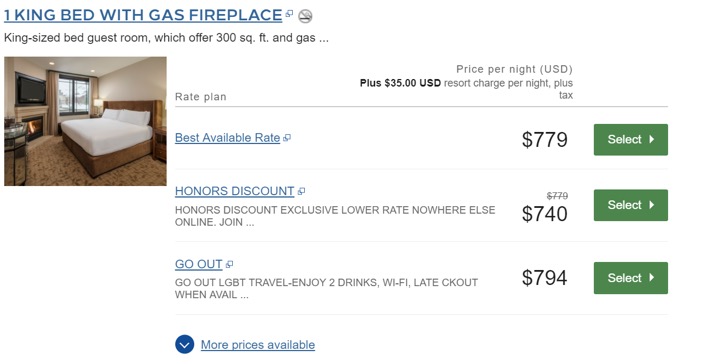This screenshot has height=364, width=704.
Task: Open 1 King Bed with Gas Fireplace details
Action: [x=143, y=15]
